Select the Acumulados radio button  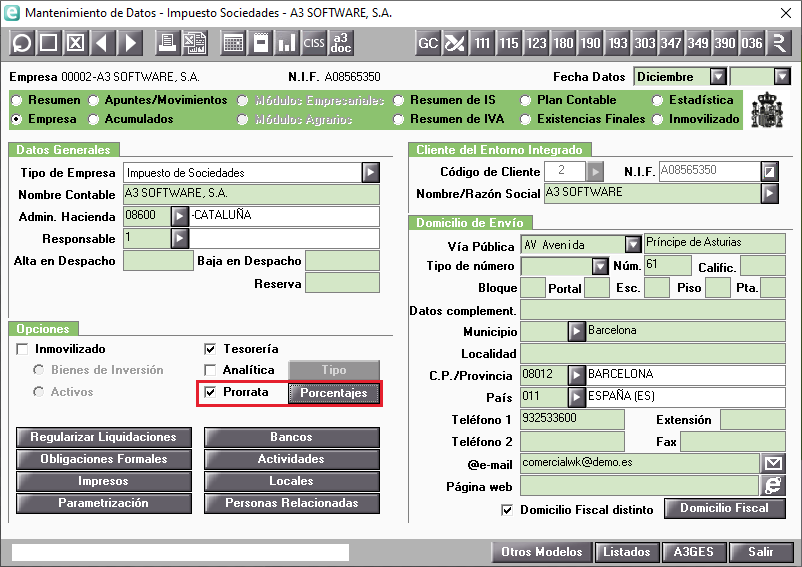tap(94, 120)
